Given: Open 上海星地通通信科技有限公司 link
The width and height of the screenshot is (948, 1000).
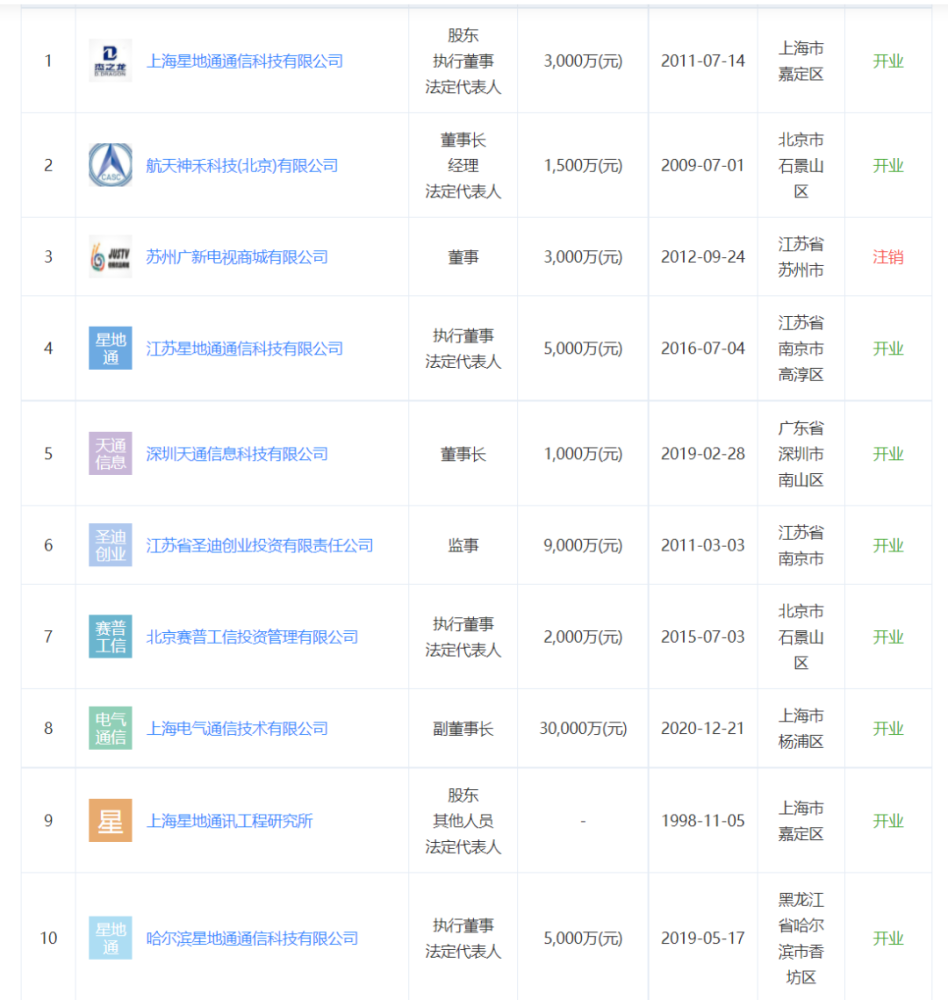Looking at the screenshot, I should 245,61.
